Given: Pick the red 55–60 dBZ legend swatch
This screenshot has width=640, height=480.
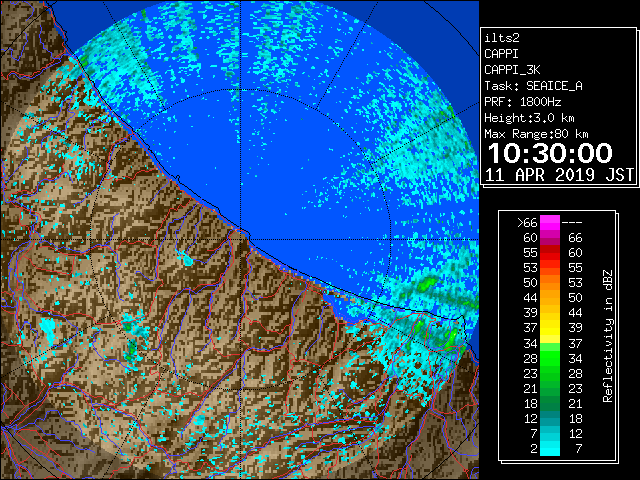Looking at the screenshot, I should pos(550,253).
